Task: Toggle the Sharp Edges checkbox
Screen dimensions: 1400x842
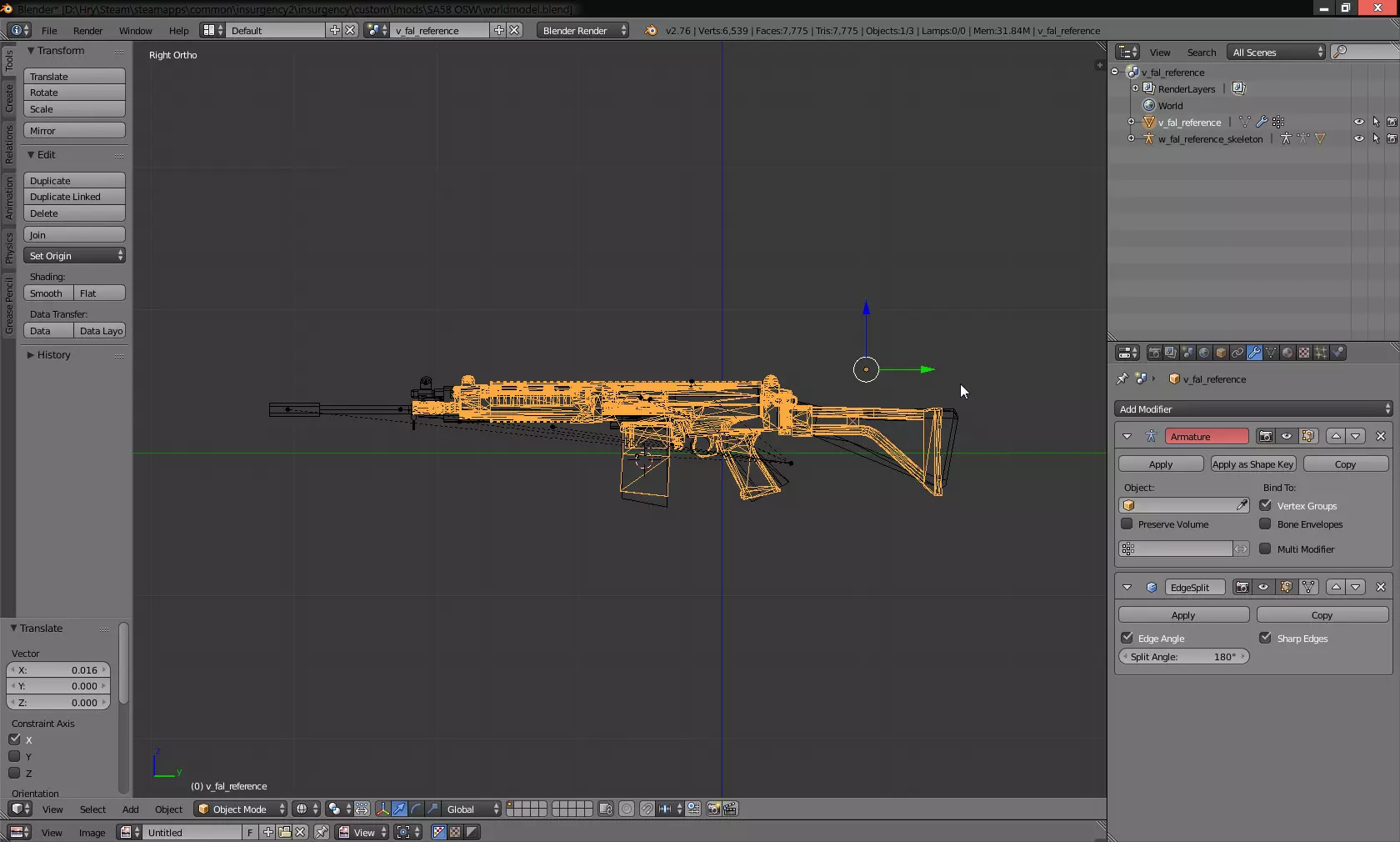Action: (x=1265, y=638)
